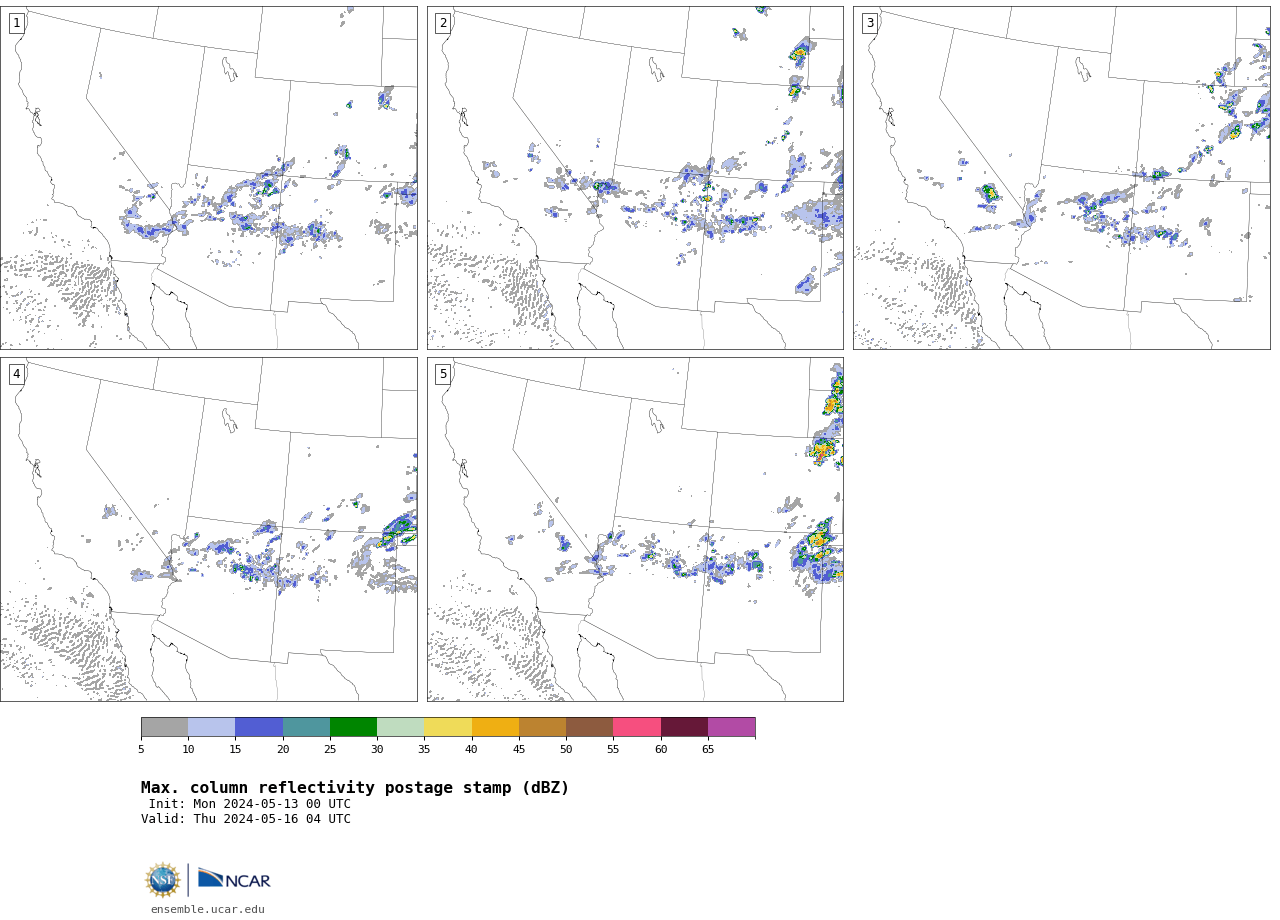Select the light blue 10-15 dBZ swatch

(212, 727)
